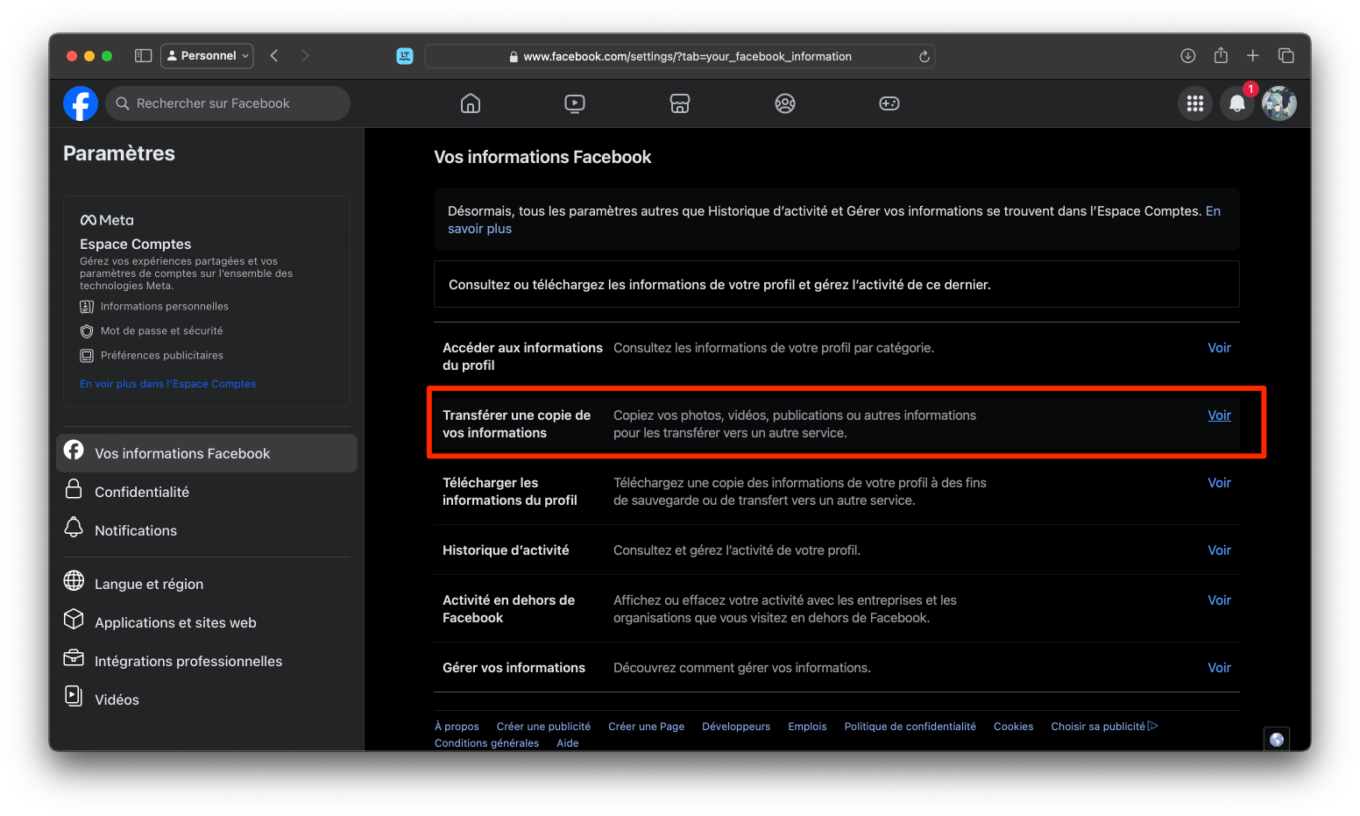The image size is (1360, 816).
Task: Open Emplois footer link
Action: tap(807, 726)
